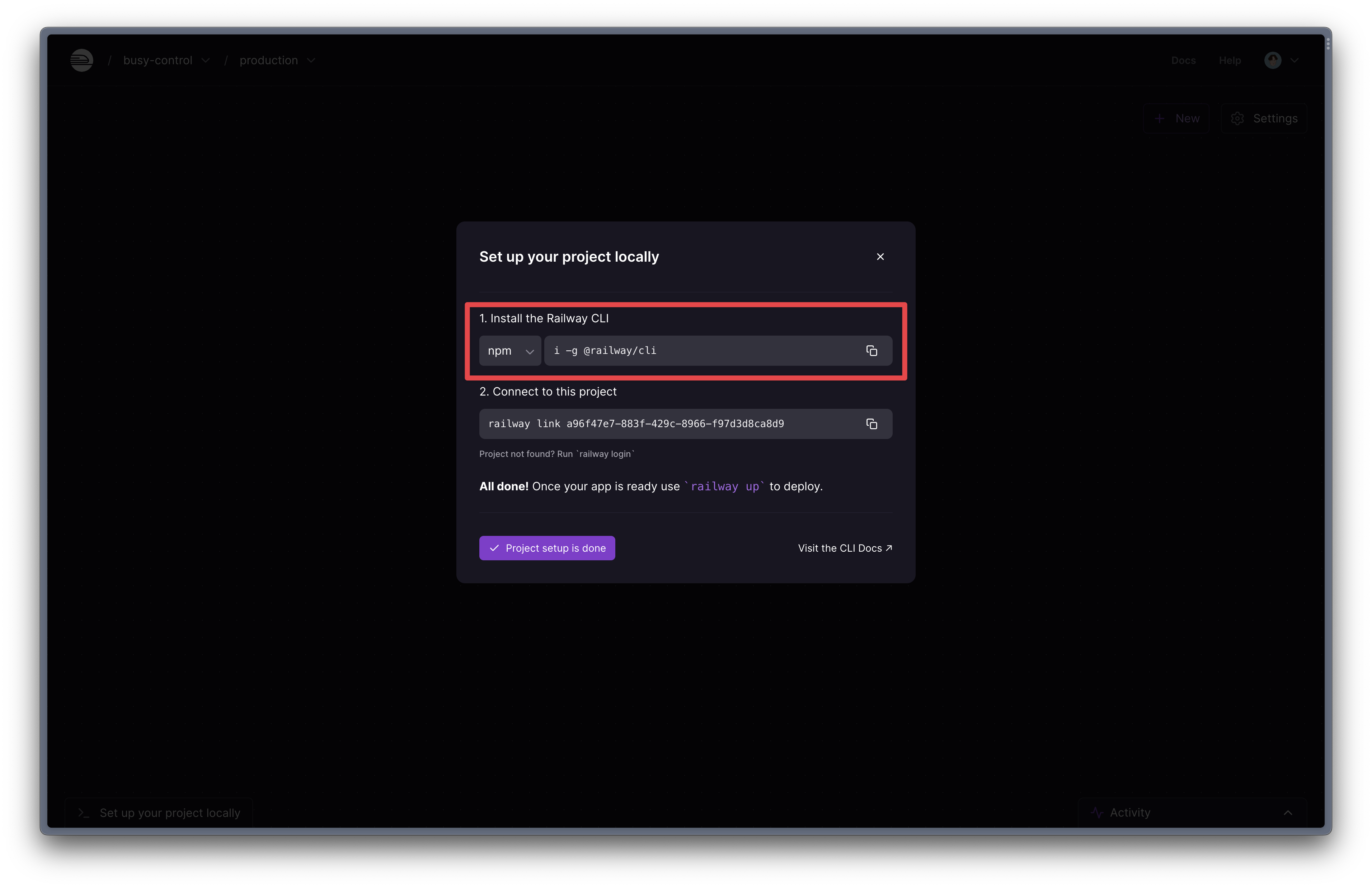Viewport: 1372px width, 888px height.
Task: Select the npm package manager option
Action: click(x=510, y=350)
